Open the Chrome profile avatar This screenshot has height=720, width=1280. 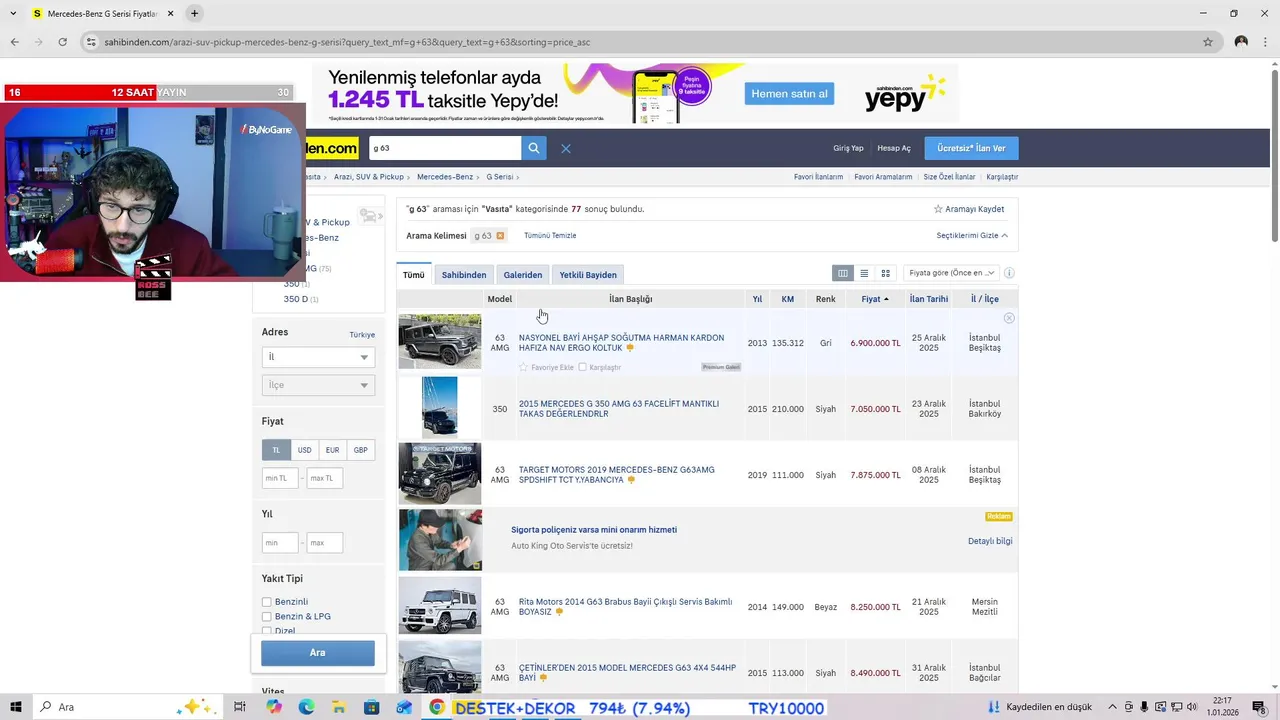pyautogui.click(x=1241, y=42)
